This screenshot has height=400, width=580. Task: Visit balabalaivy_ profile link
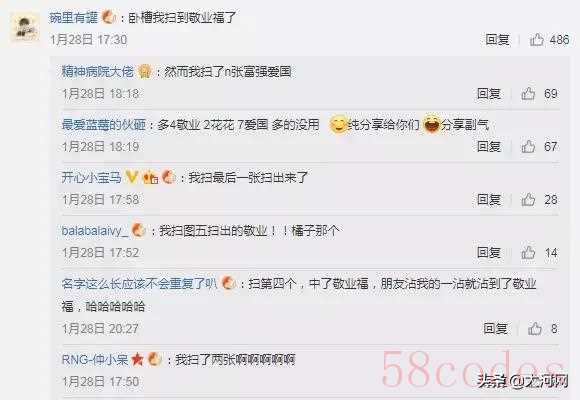click(95, 231)
